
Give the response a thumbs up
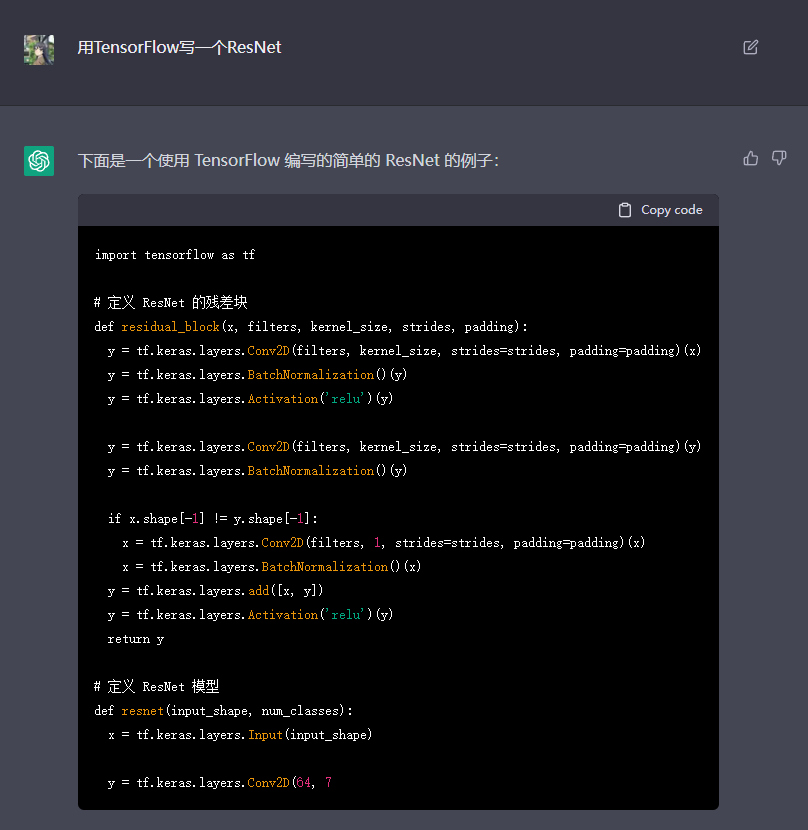pyautogui.click(x=751, y=158)
